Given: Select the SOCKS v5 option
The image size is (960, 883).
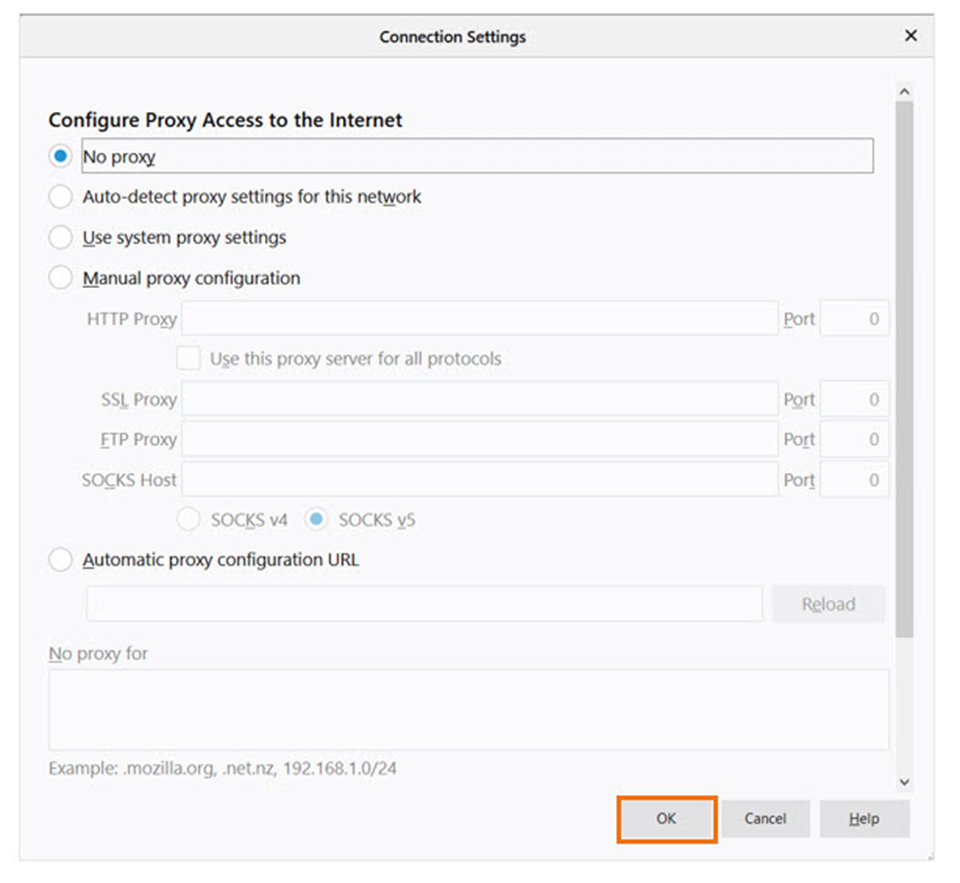Looking at the screenshot, I should [x=317, y=519].
